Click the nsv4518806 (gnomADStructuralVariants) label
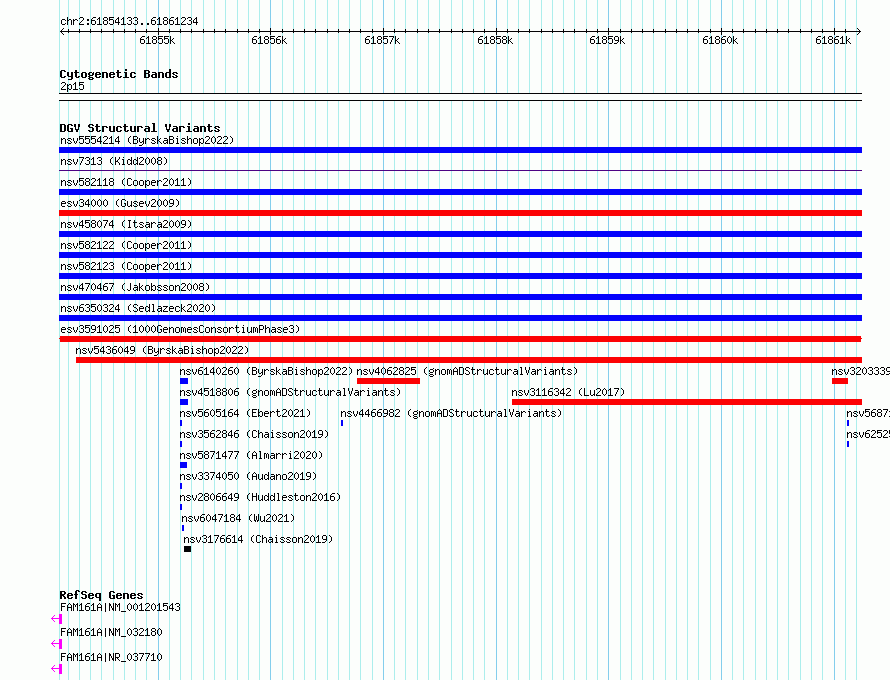This screenshot has height=680, width=890. pyautogui.click(x=290, y=392)
